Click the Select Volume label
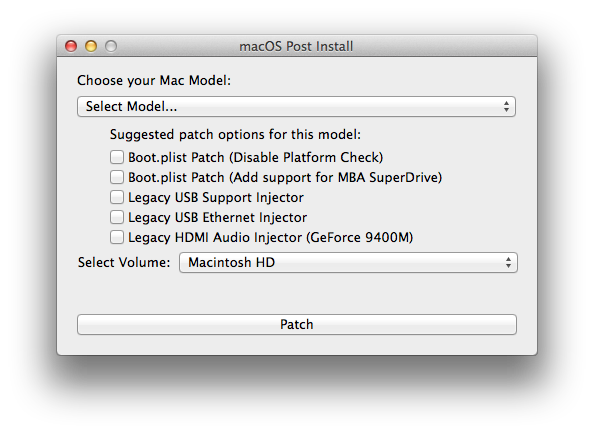Viewport: 594px width, 434px height. coord(124,262)
